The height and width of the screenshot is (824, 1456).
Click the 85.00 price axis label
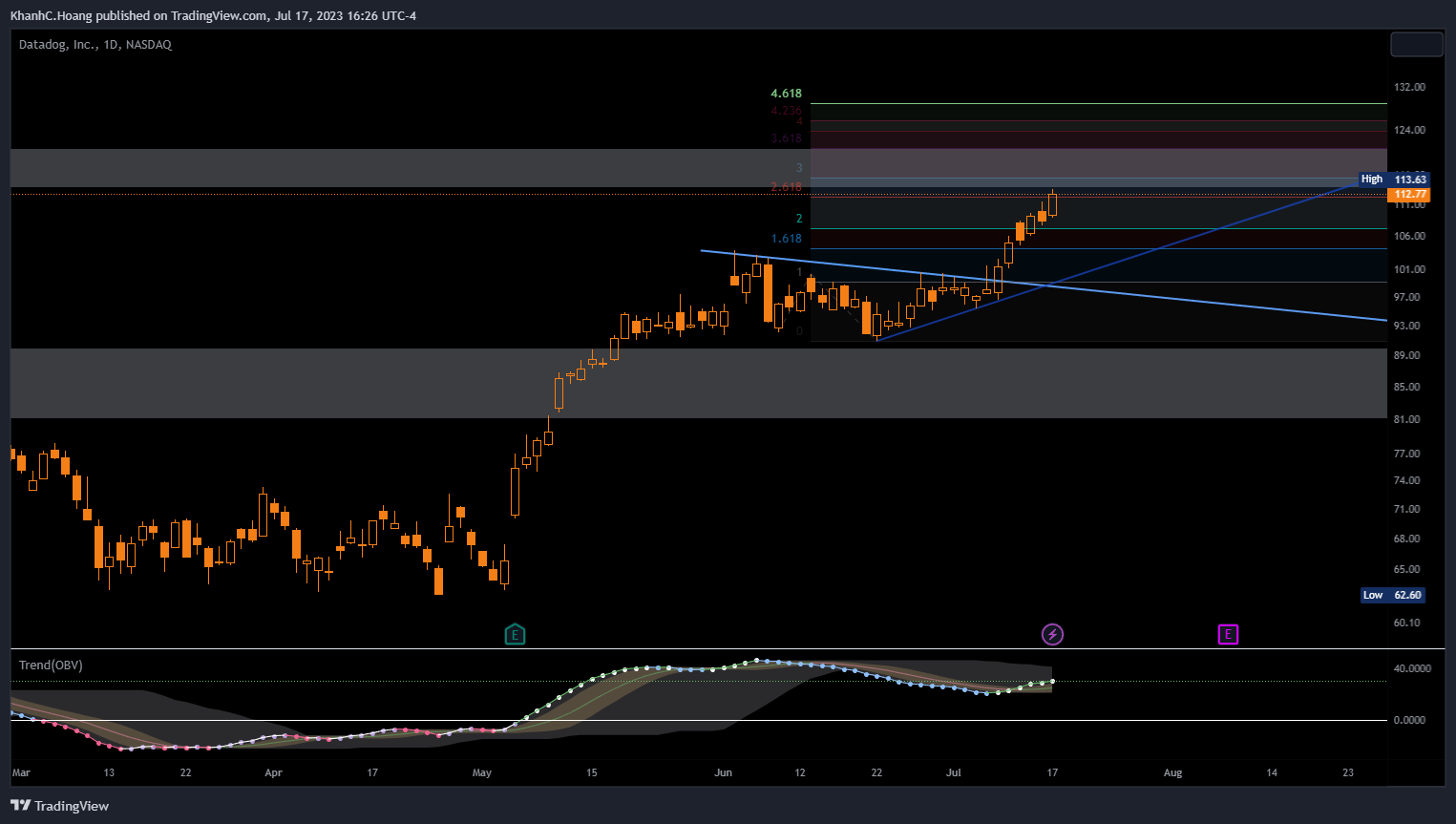pos(1406,387)
